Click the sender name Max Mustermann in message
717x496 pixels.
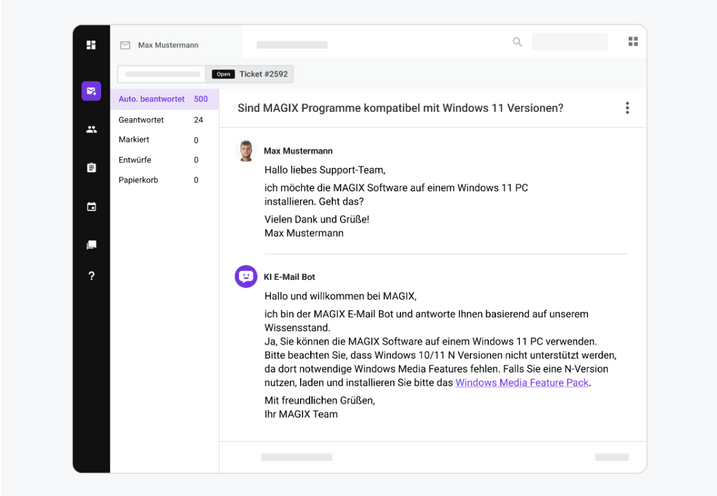coord(298,151)
